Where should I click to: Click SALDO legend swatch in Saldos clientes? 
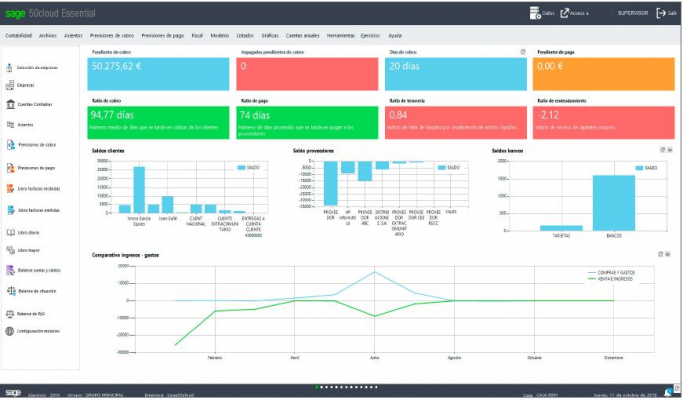pyautogui.click(x=241, y=168)
